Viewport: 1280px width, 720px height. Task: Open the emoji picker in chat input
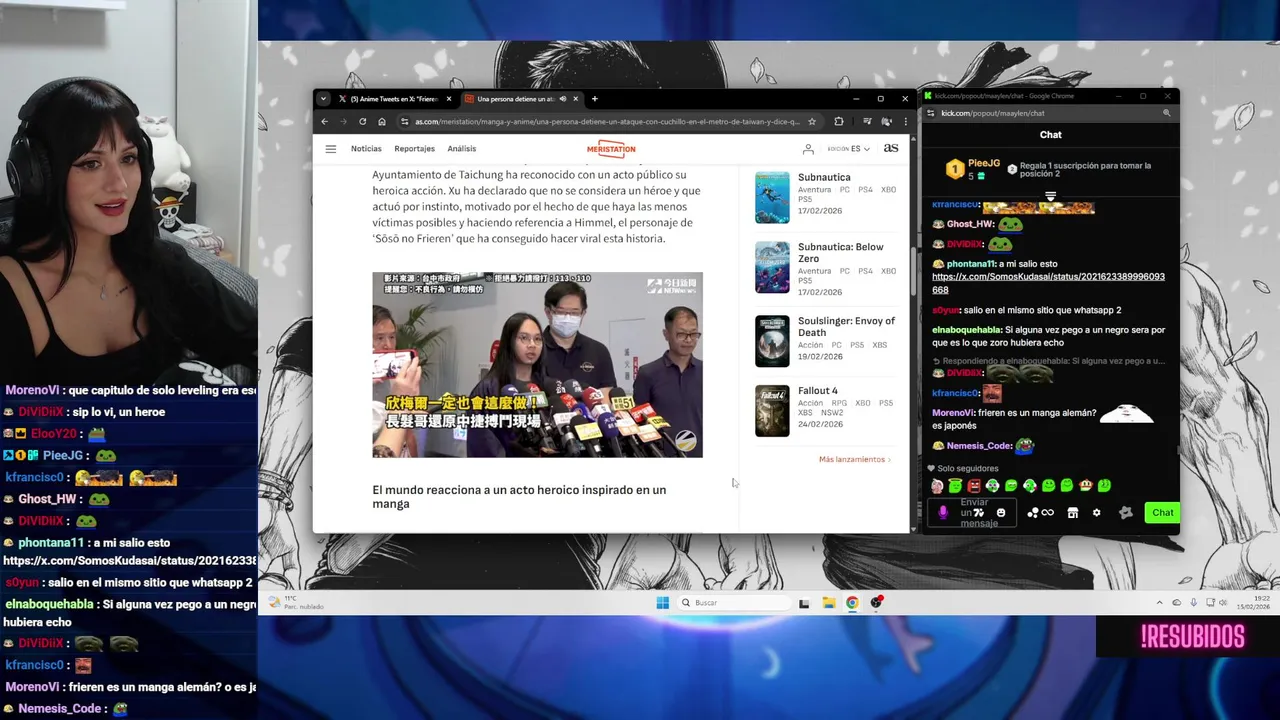tap(1001, 512)
